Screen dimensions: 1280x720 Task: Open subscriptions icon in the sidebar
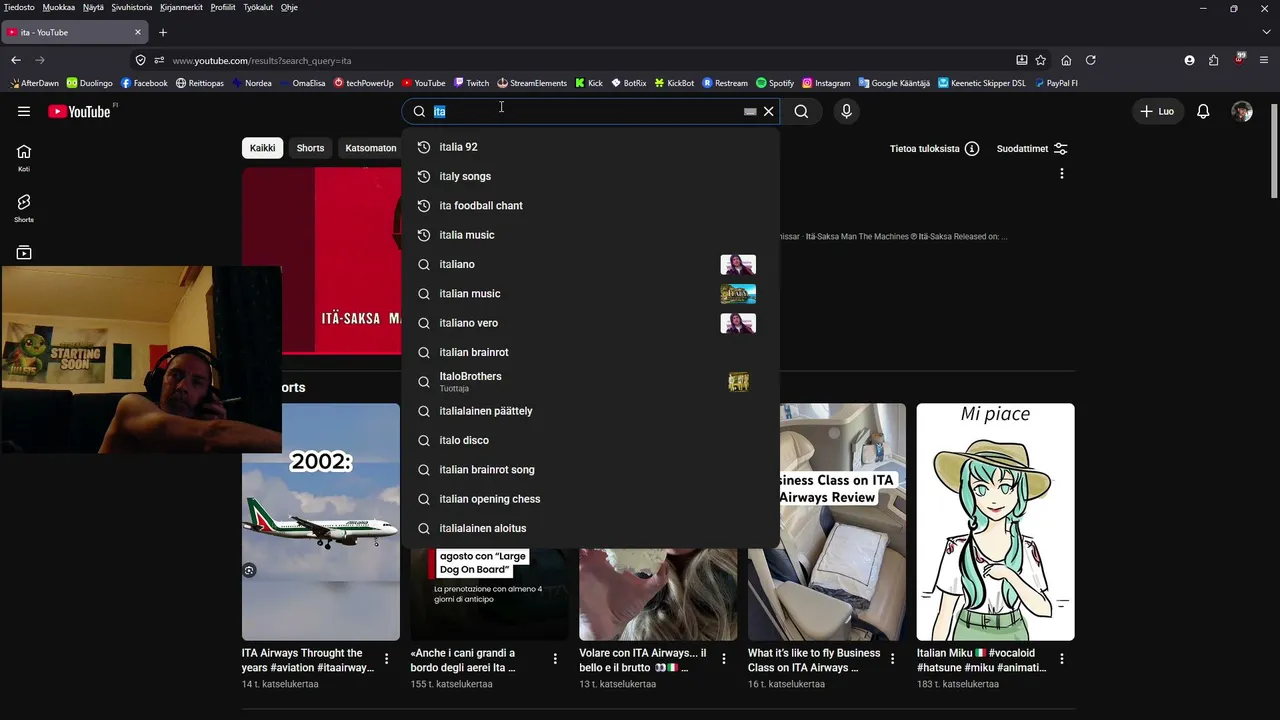point(24,253)
